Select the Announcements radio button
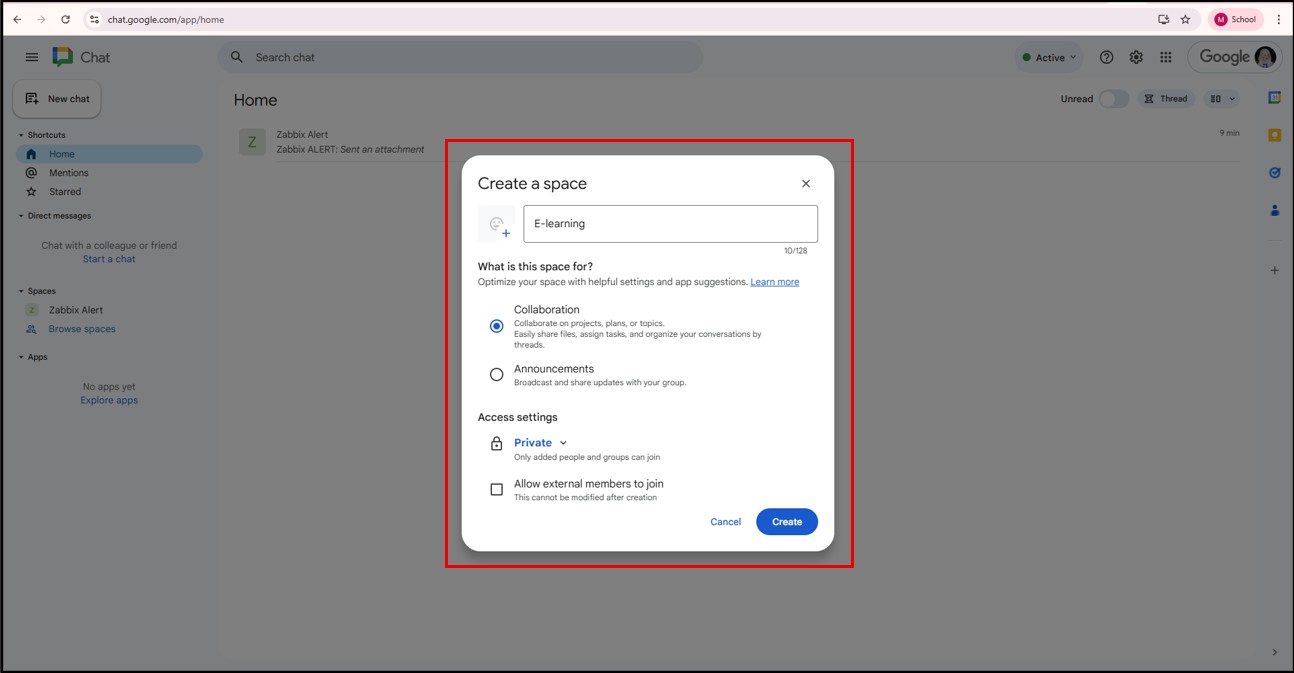This screenshot has width=1294, height=673. (496, 375)
